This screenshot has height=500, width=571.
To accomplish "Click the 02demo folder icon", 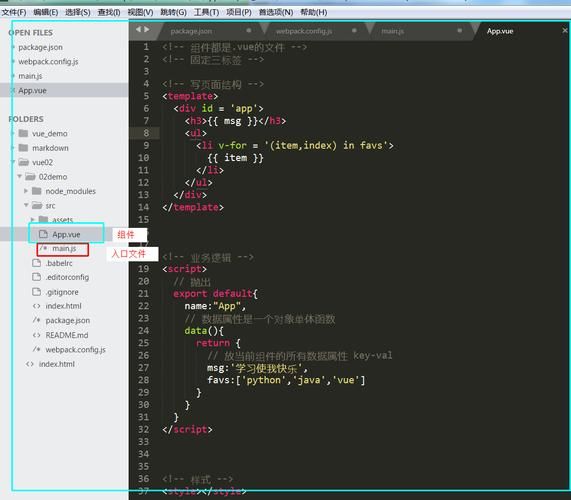I will 30,177.
